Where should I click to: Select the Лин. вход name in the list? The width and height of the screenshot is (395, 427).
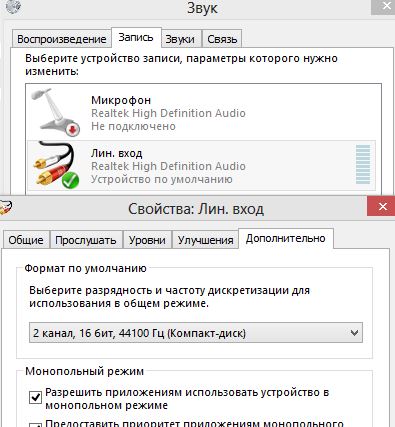point(117,153)
